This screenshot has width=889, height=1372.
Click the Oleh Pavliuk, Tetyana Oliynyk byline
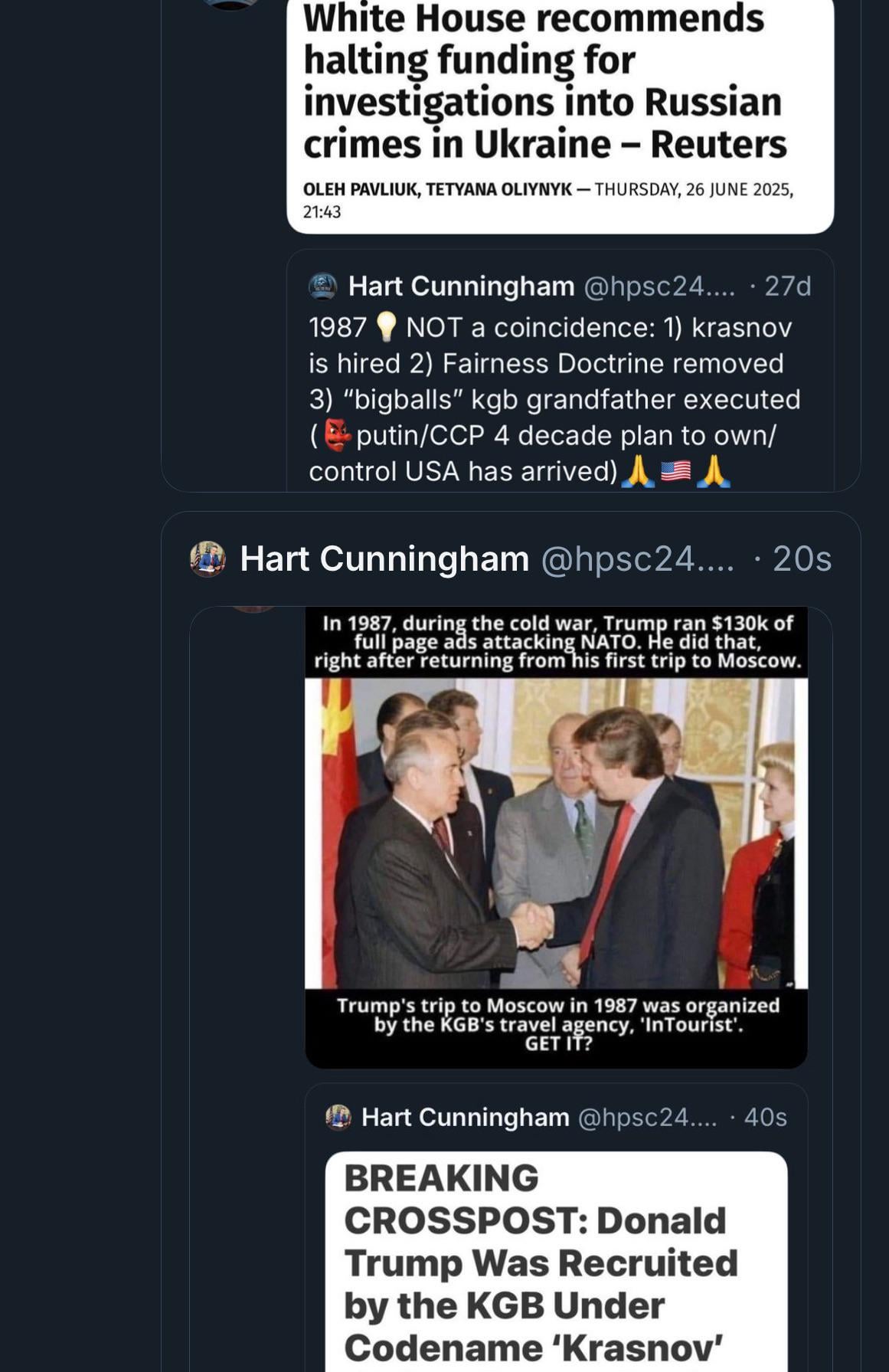click(x=436, y=190)
